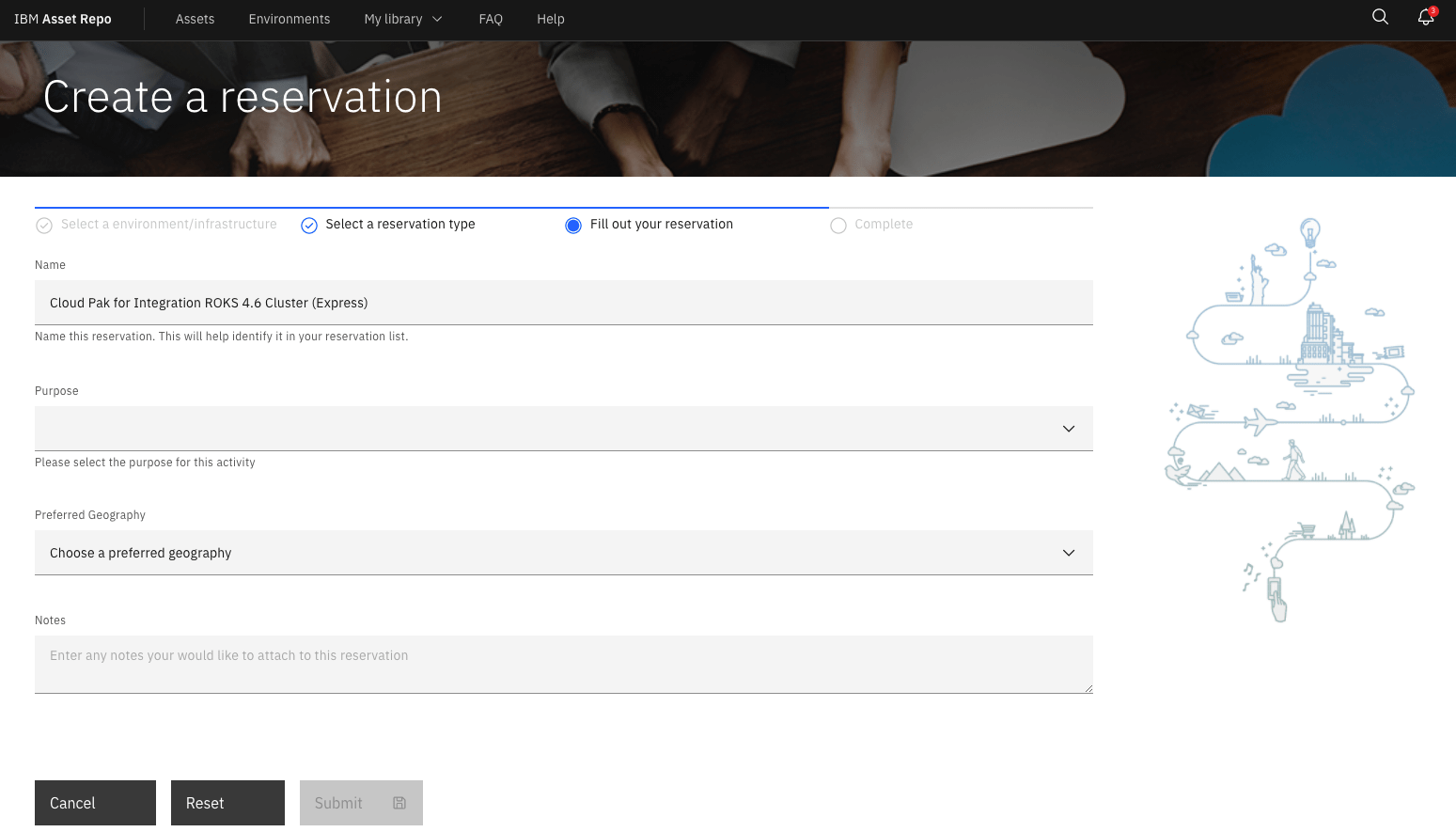Open search using the magnifier icon
The height and width of the screenshot is (832, 1456).
(1380, 17)
